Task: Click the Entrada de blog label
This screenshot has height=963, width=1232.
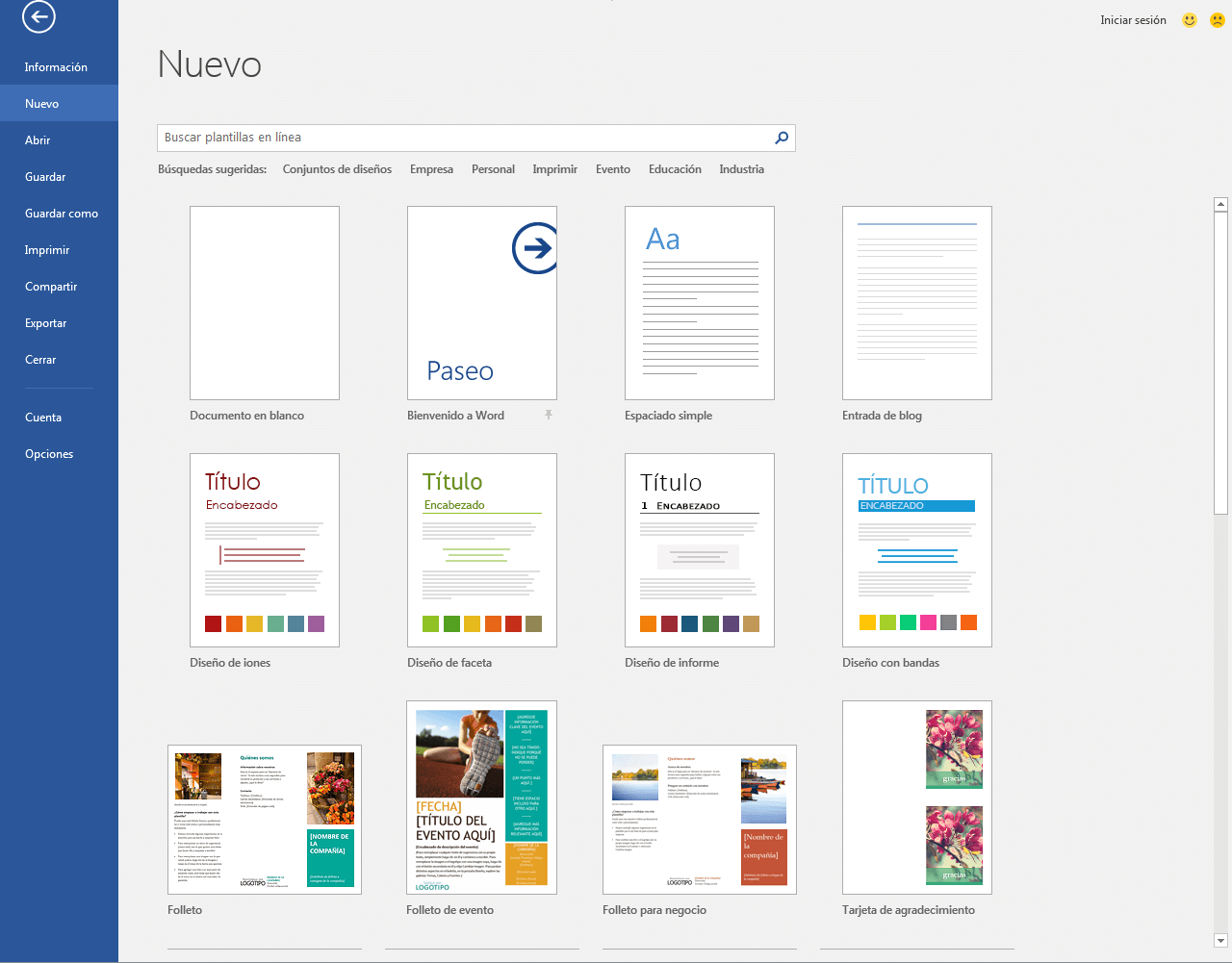Action: point(883,416)
